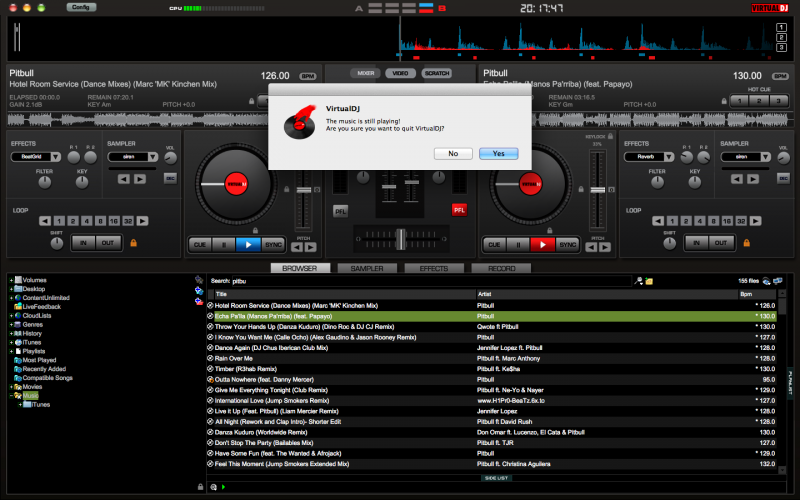800x500 pixels.
Task: Toggle the left PFL headphone cue
Action: [x=340, y=210]
